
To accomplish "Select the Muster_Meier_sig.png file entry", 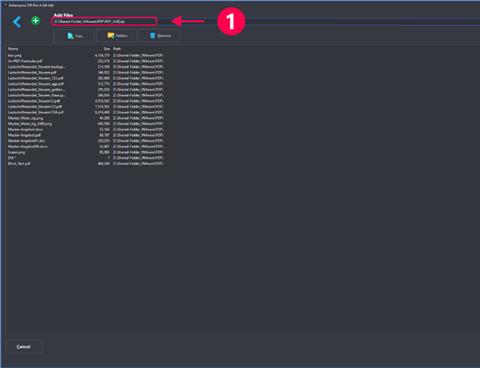I will [86, 118].
